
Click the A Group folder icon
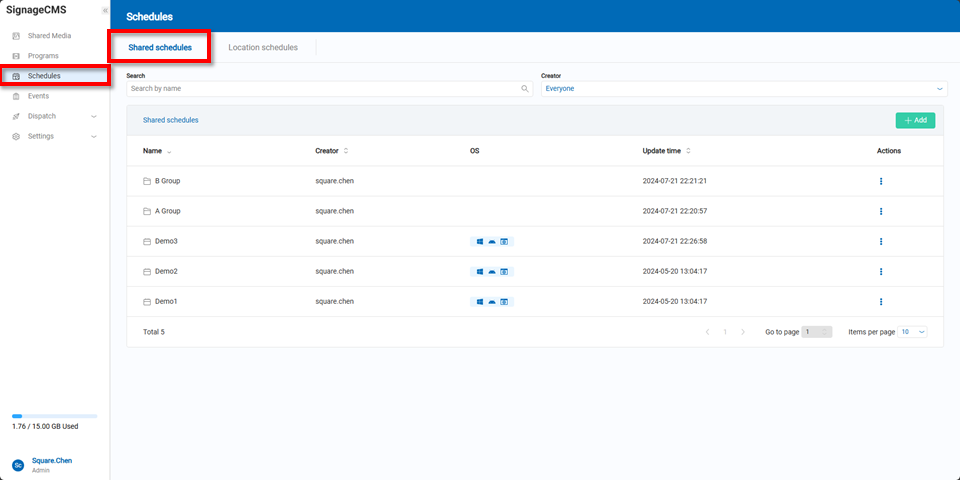[x=147, y=211]
